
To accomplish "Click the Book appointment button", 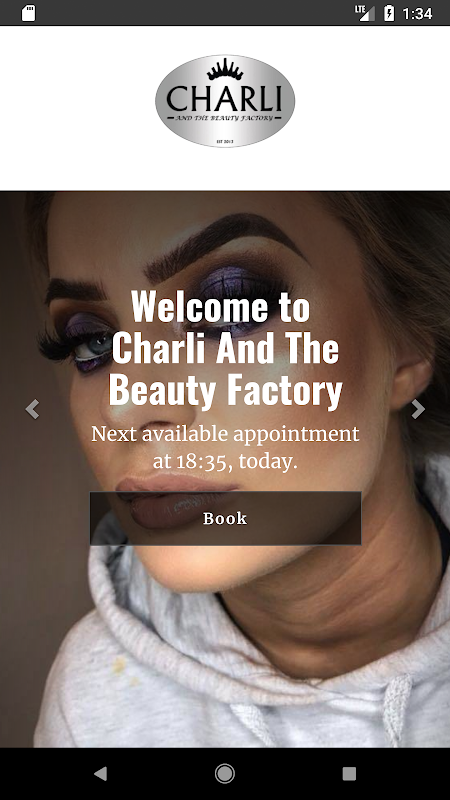I will (226, 518).
